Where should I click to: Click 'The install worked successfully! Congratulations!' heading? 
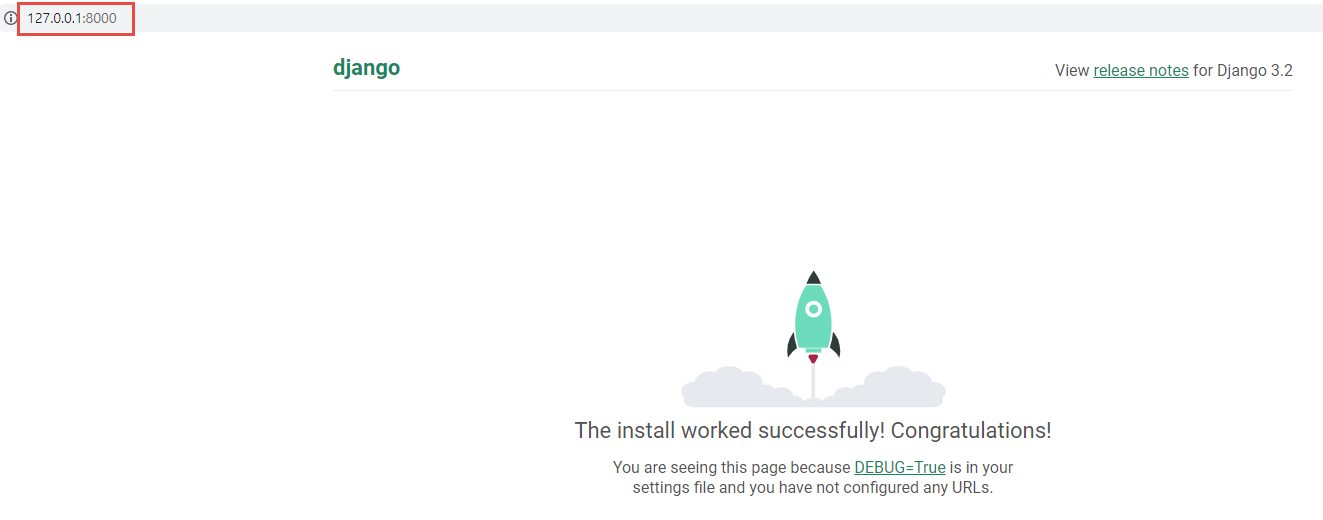point(813,430)
